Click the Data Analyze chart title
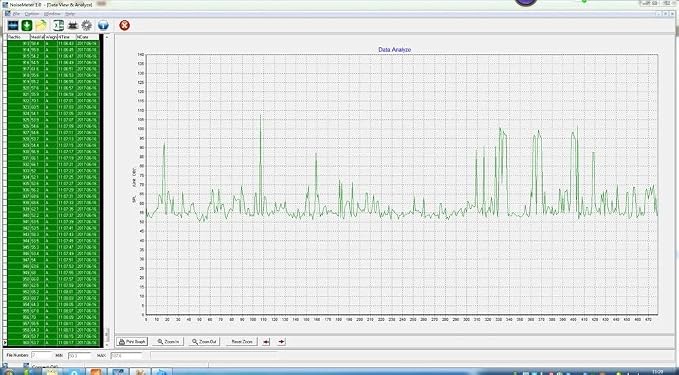 pyautogui.click(x=394, y=50)
